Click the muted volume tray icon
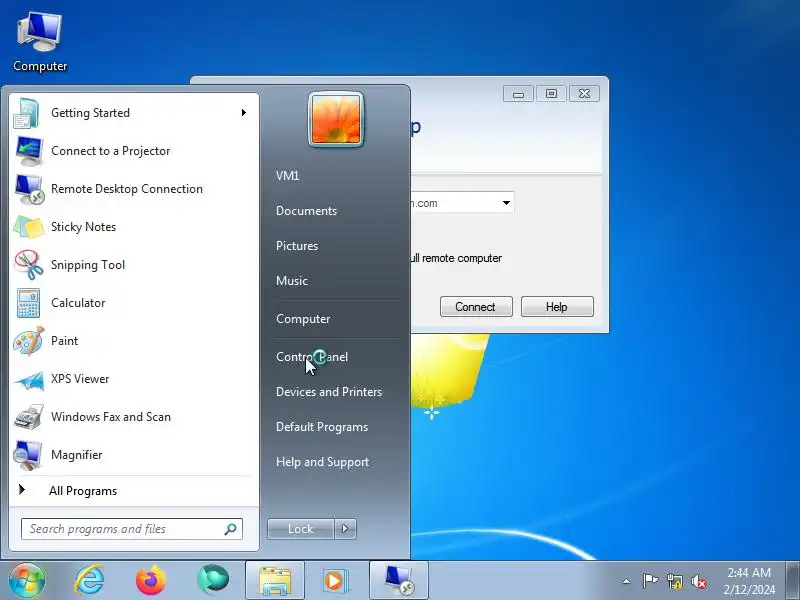 click(699, 581)
